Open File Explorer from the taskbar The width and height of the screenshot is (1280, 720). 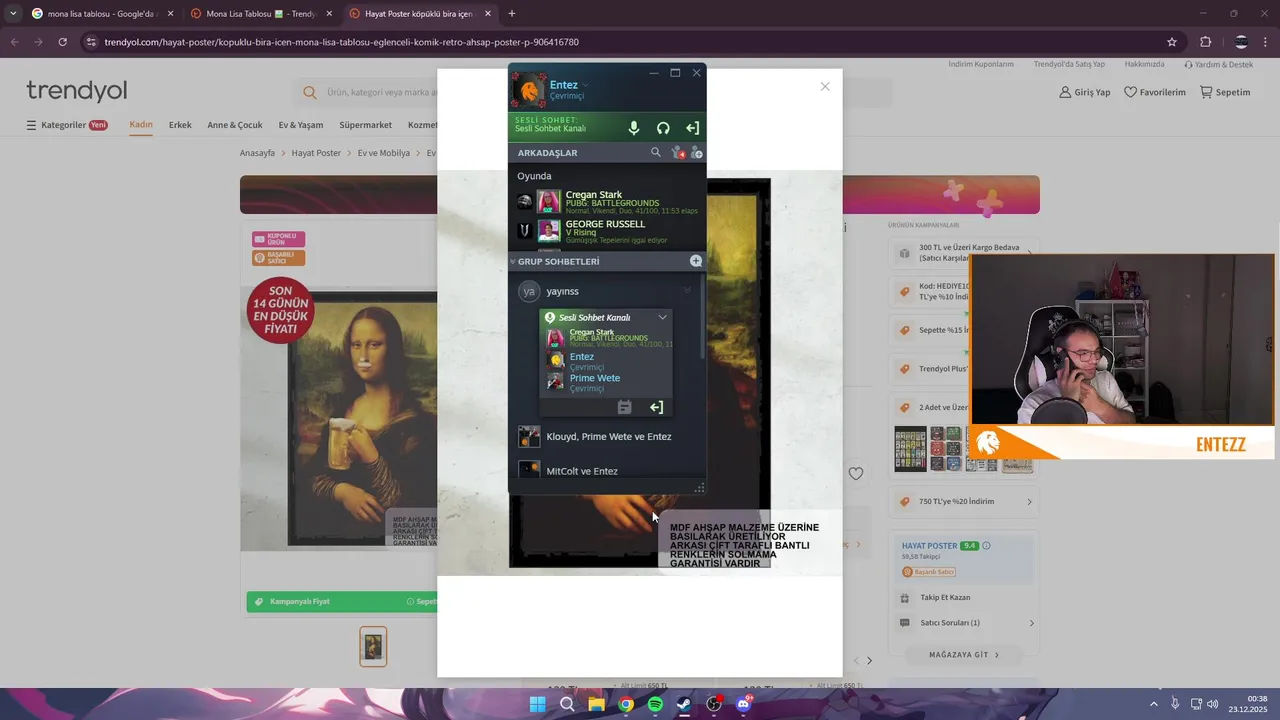pyautogui.click(x=596, y=704)
